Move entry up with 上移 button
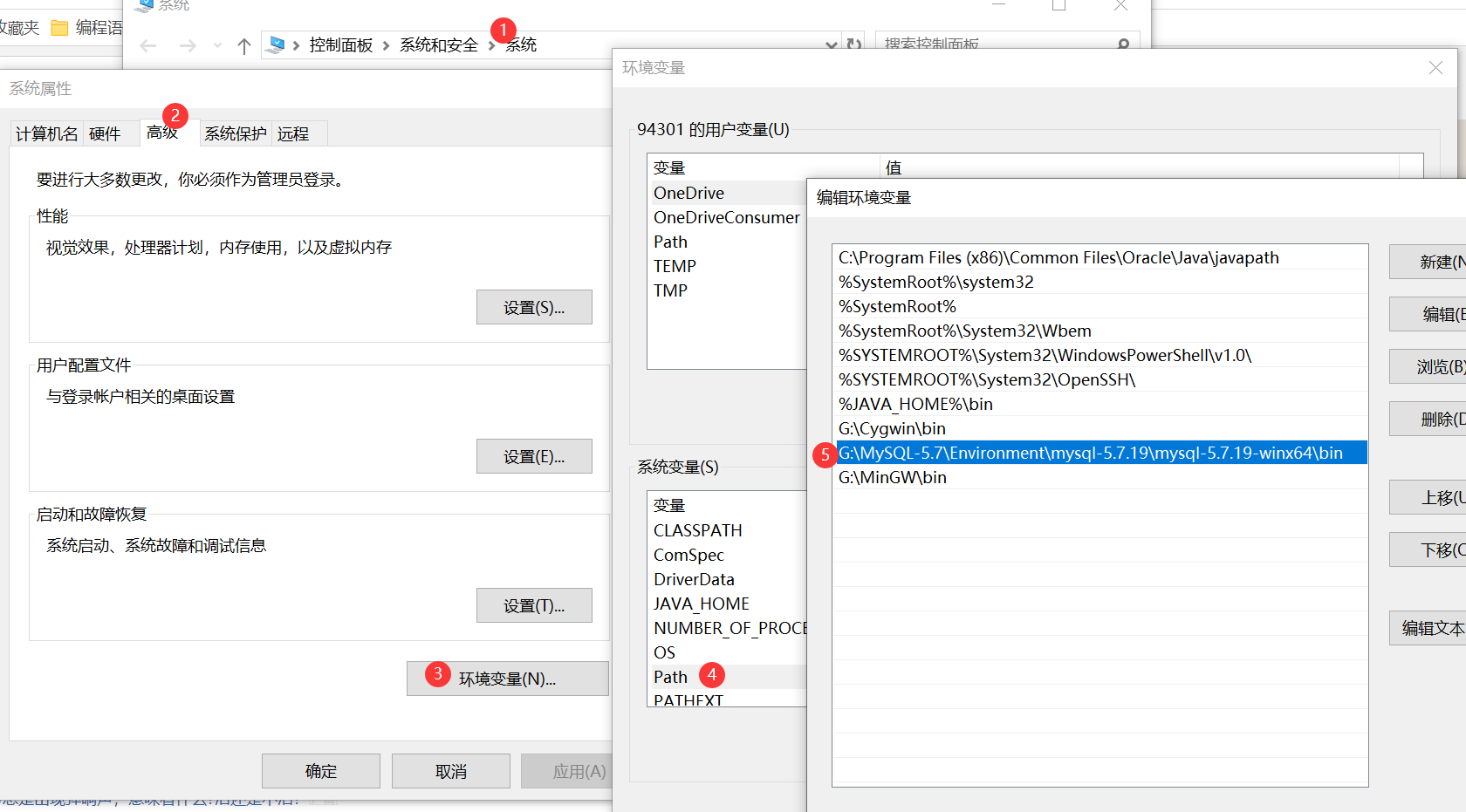The width and height of the screenshot is (1466, 812). click(x=1428, y=497)
